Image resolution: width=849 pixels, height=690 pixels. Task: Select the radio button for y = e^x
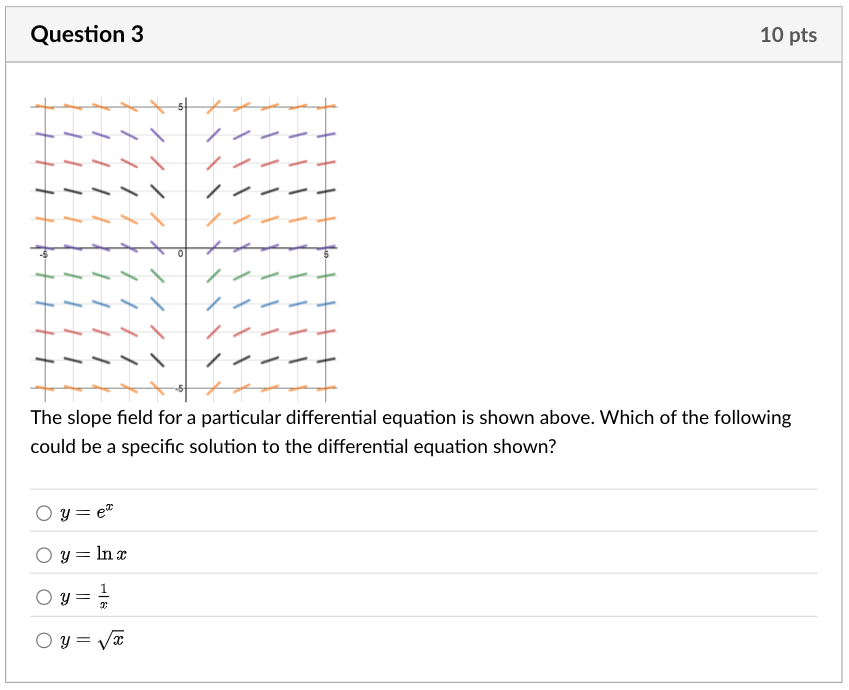(x=44, y=513)
